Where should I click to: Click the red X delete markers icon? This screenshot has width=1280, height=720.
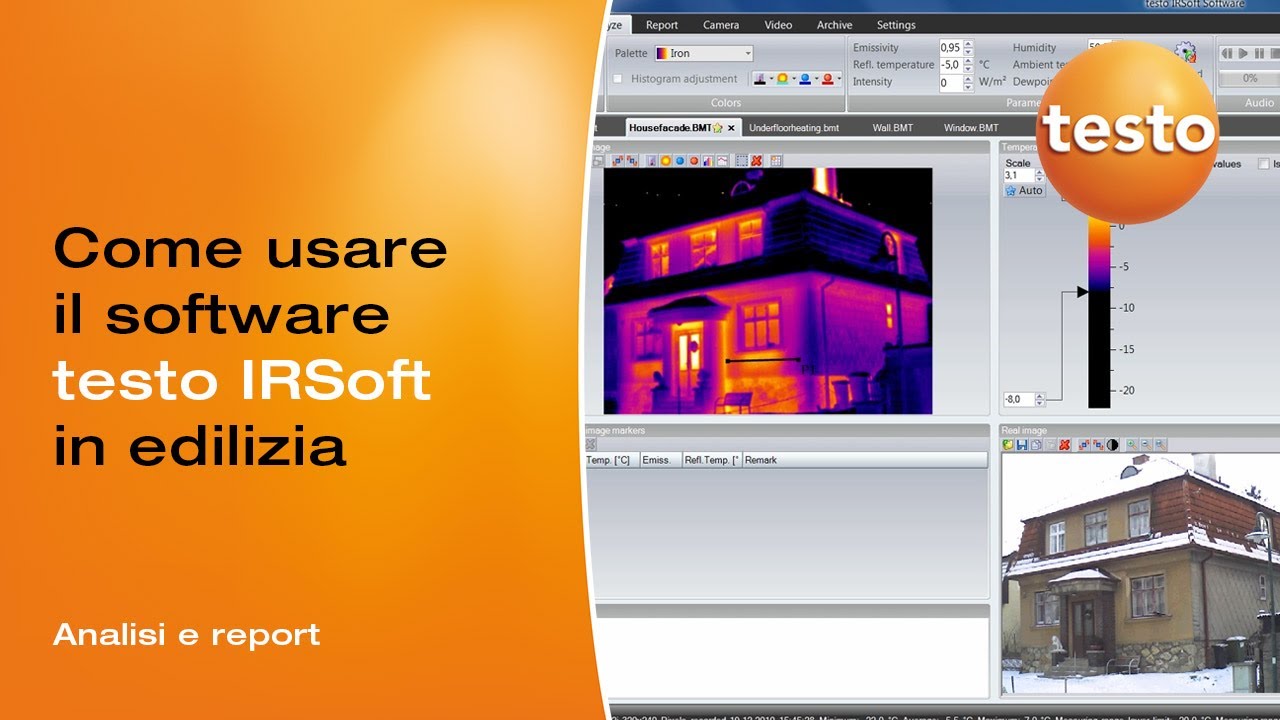[756, 161]
